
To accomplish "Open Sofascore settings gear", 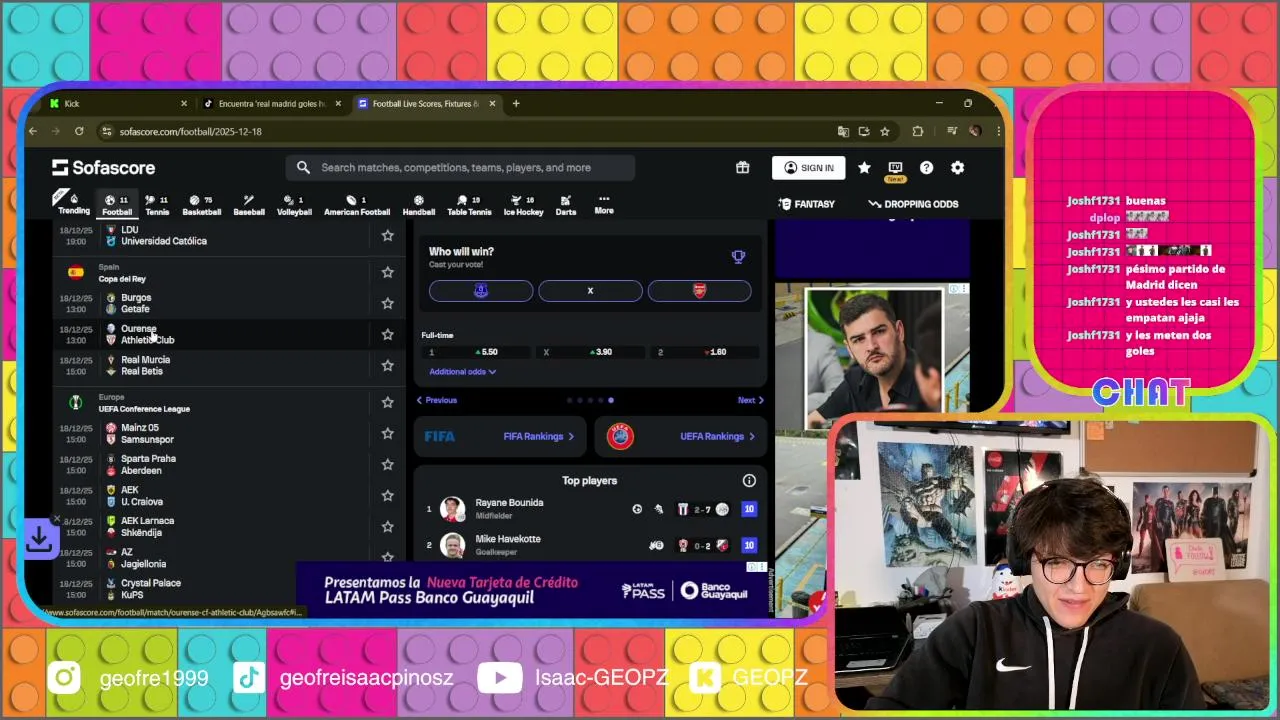I will click(957, 168).
